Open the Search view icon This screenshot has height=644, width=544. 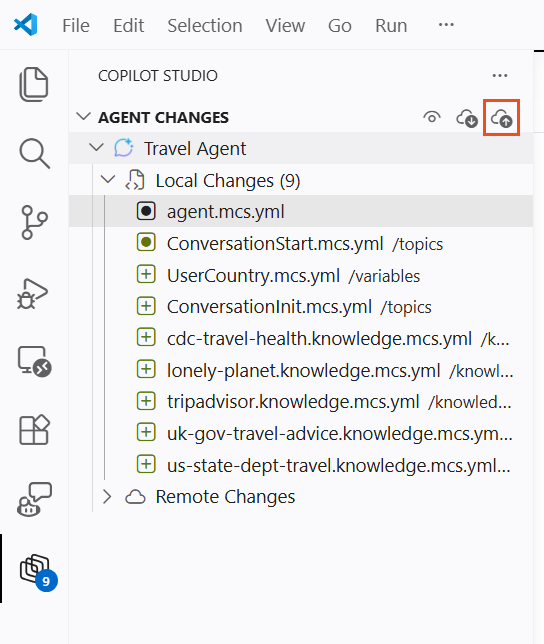coord(34,154)
